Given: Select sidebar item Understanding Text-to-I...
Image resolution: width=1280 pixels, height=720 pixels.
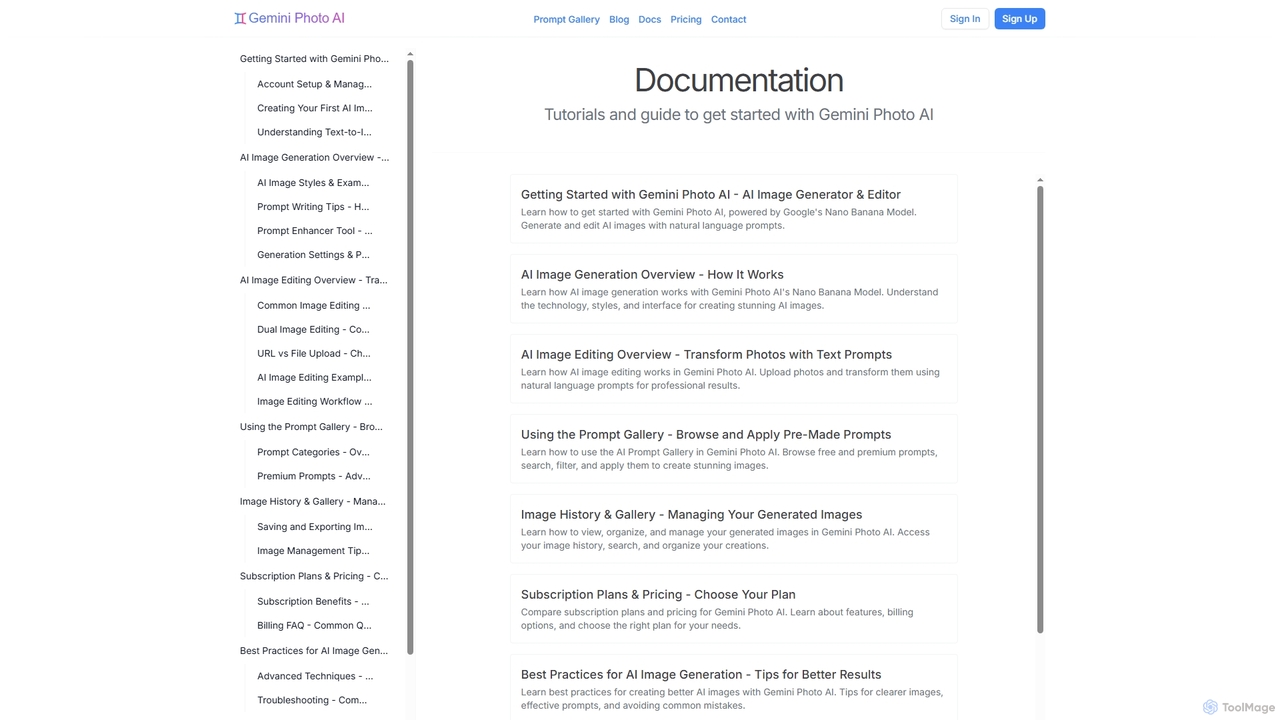Looking at the screenshot, I should [314, 132].
